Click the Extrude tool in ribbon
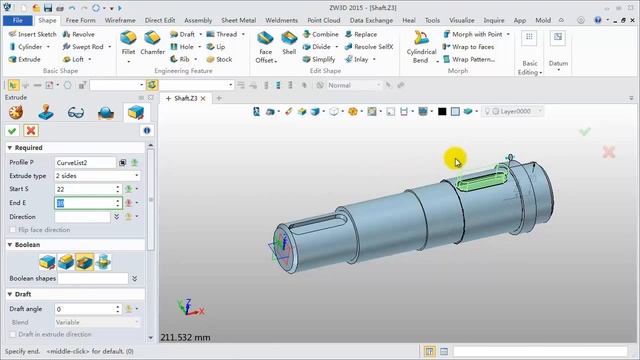 click(x=24, y=59)
